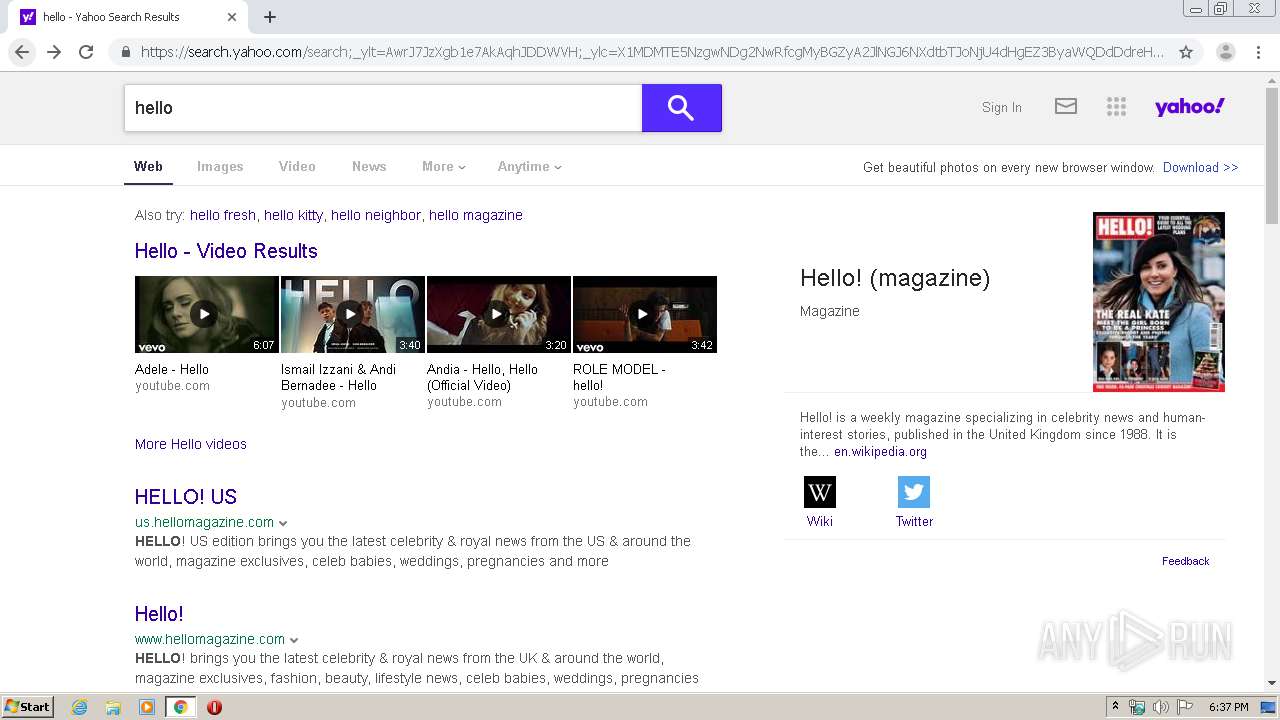Play the Ismail Izzani Hello video
1280x720 pixels.
[x=353, y=314]
